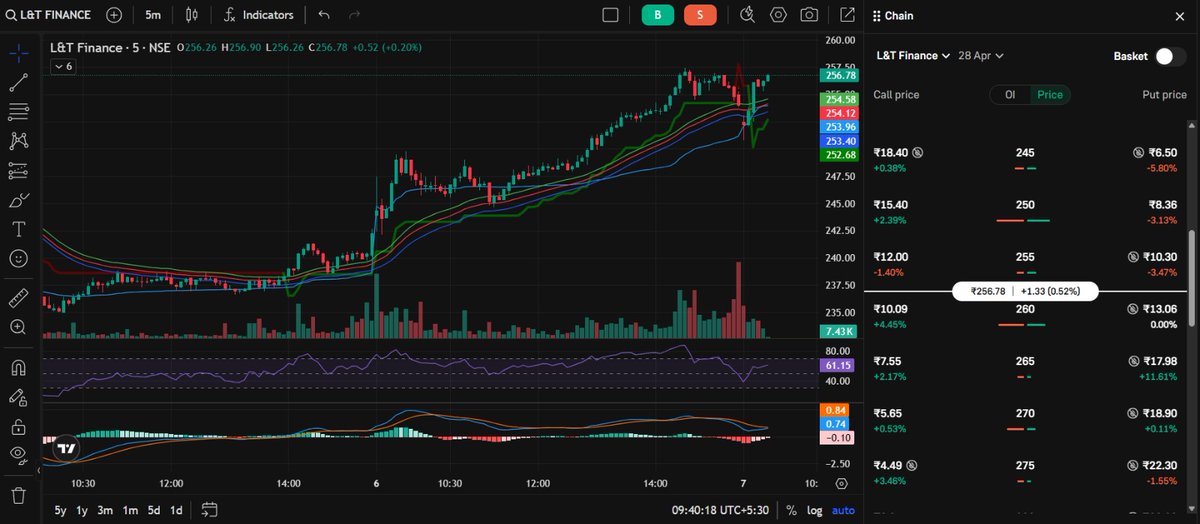Image resolution: width=1200 pixels, height=524 pixels.
Task: Open chart in pop-out window
Action: pos(847,15)
